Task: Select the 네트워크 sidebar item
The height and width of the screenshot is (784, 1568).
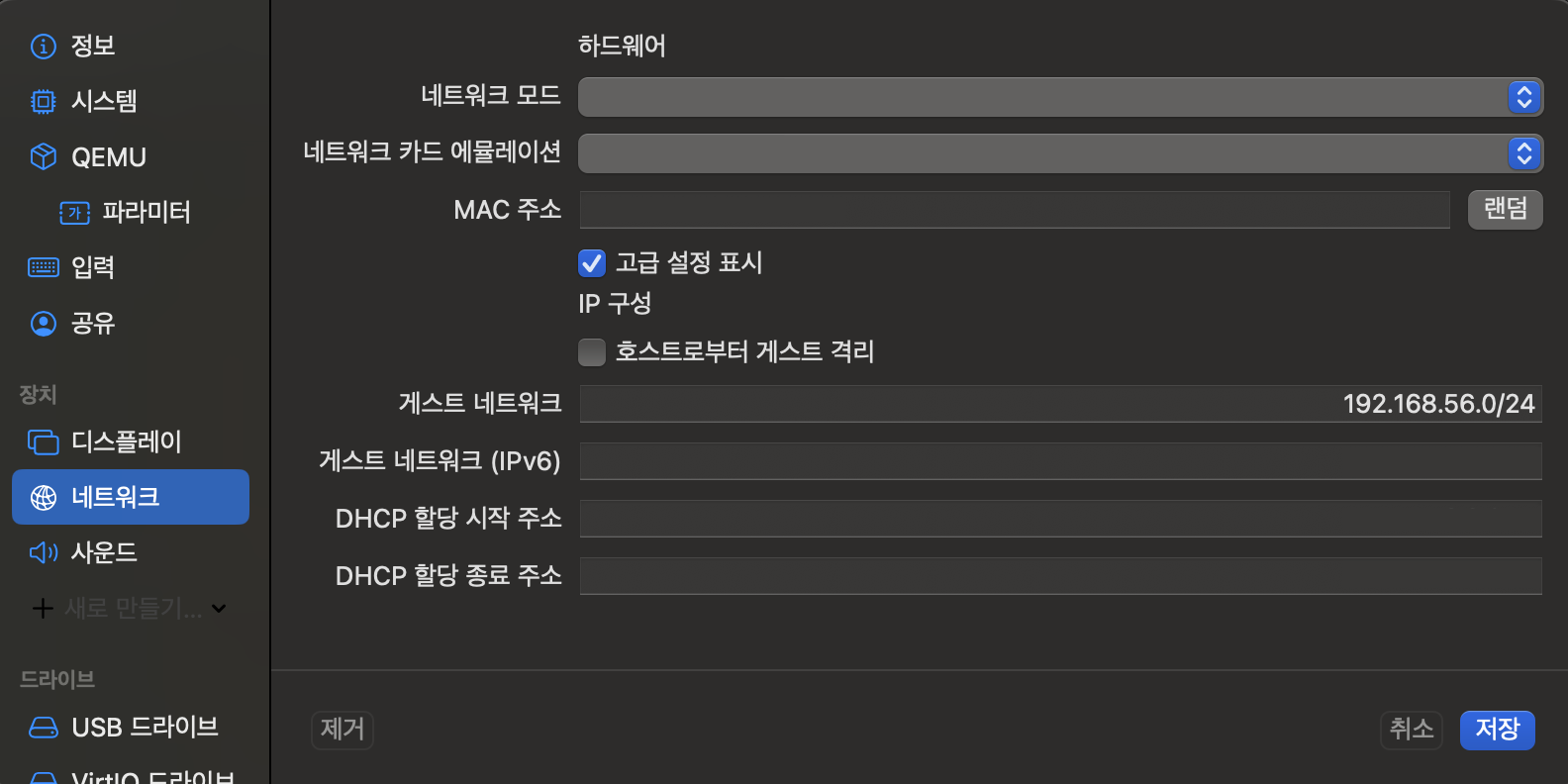Action: 131,497
